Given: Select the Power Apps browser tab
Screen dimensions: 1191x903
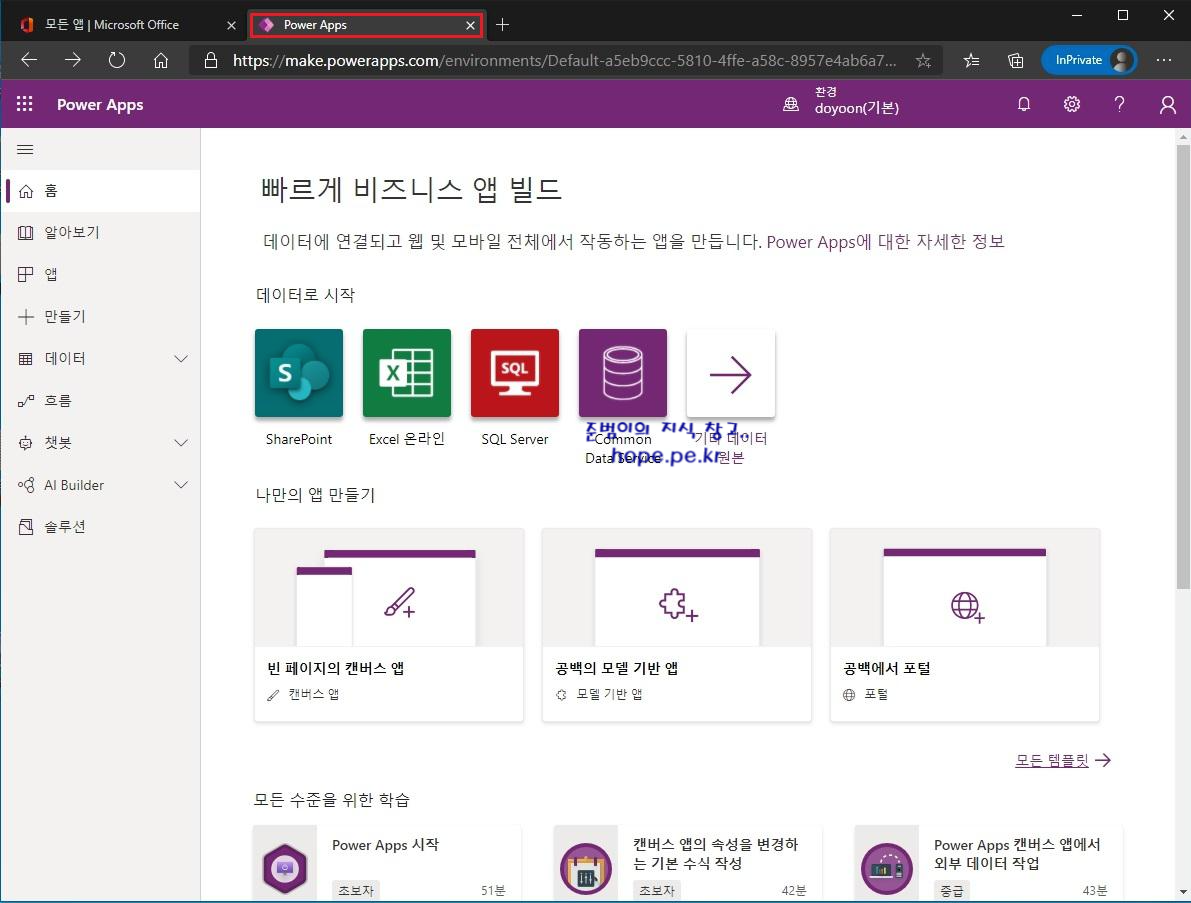Looking at the screenshot, I should (368, 25).
